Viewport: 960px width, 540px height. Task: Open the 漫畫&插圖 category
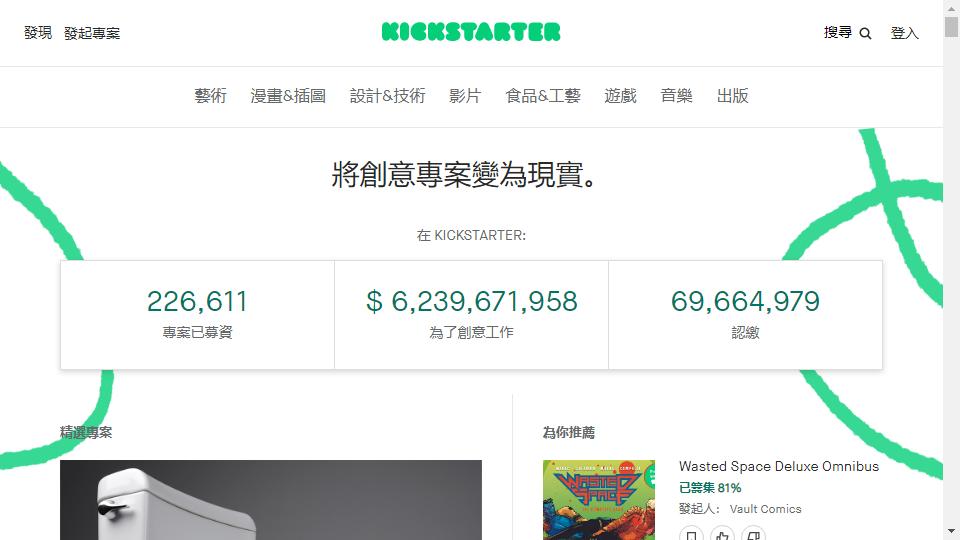(288, 96)
